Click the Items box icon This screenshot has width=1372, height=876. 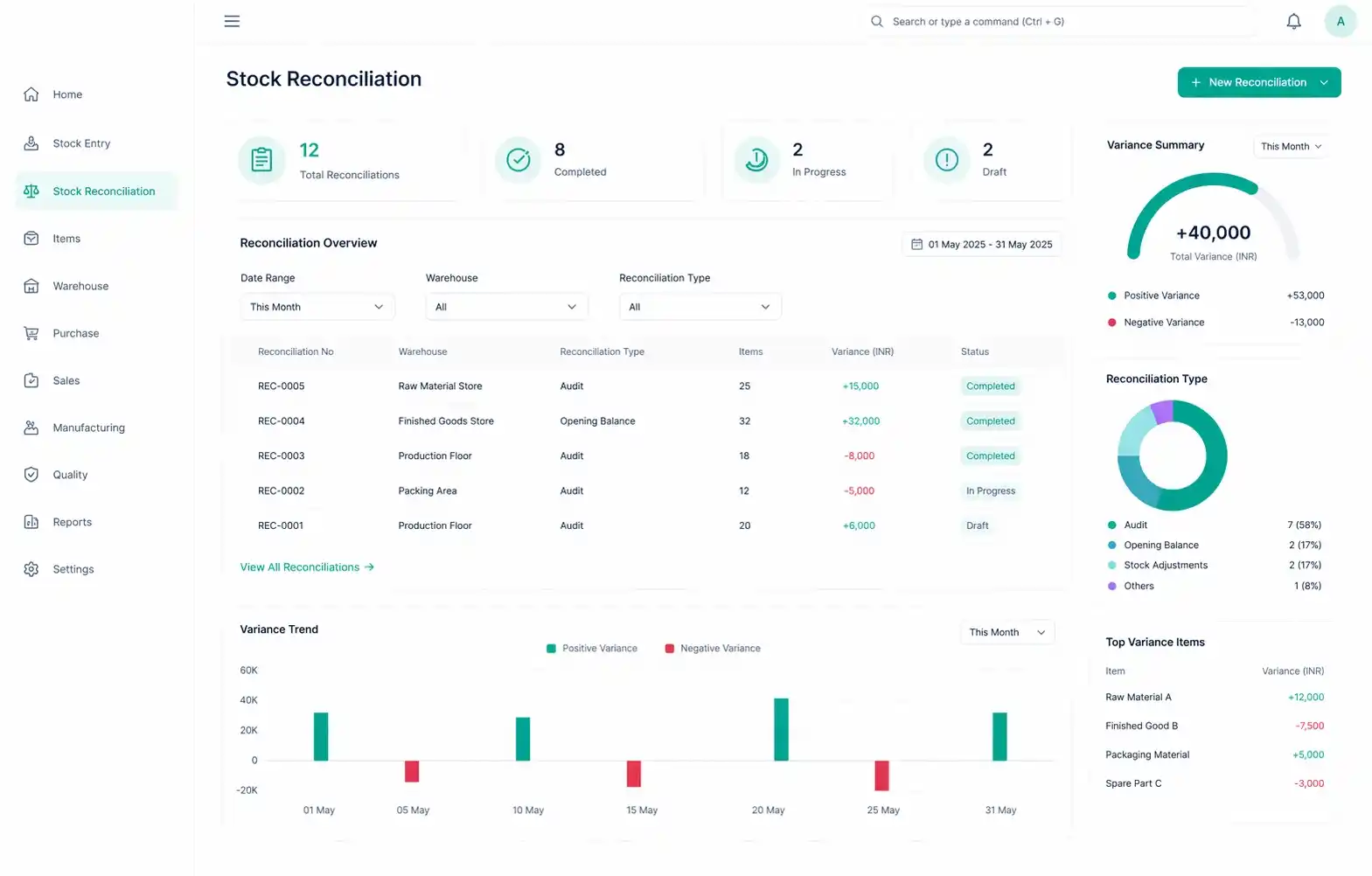[31, 238]
